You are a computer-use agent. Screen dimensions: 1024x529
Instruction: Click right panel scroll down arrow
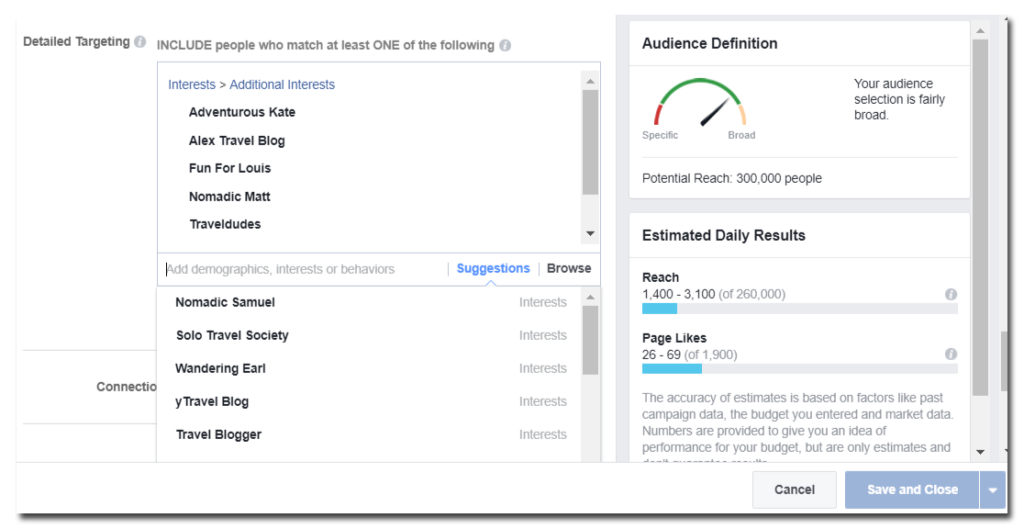pos(980,452)
